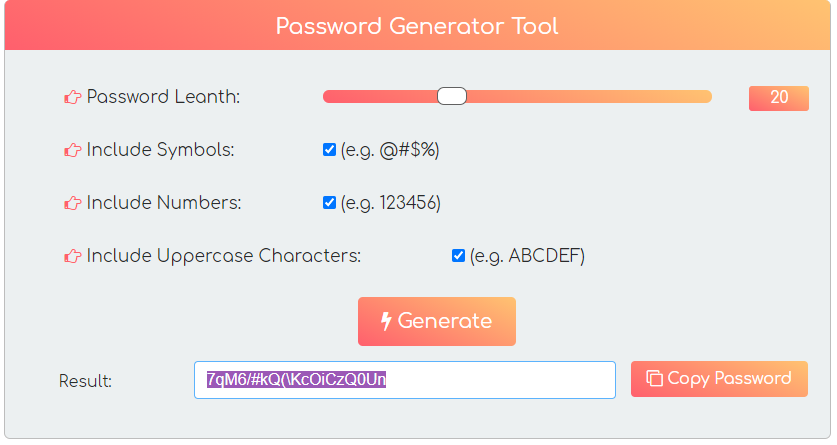Toggle the Include Numbers checkbox
Image resolution: width=837 pixels, height=445 pixels.
[329, 203]
